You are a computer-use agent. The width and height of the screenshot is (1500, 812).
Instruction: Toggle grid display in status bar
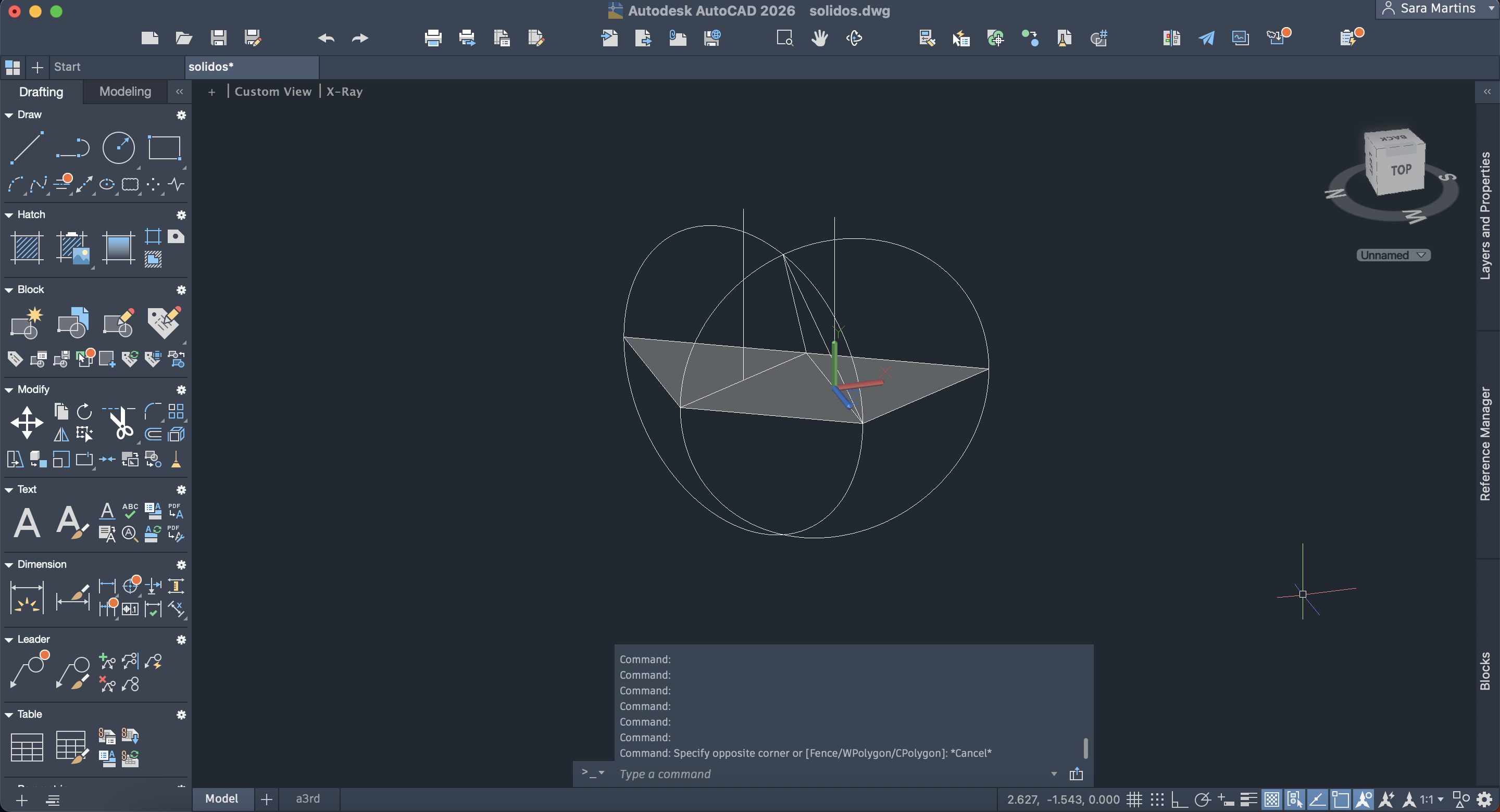(1134, 799)
